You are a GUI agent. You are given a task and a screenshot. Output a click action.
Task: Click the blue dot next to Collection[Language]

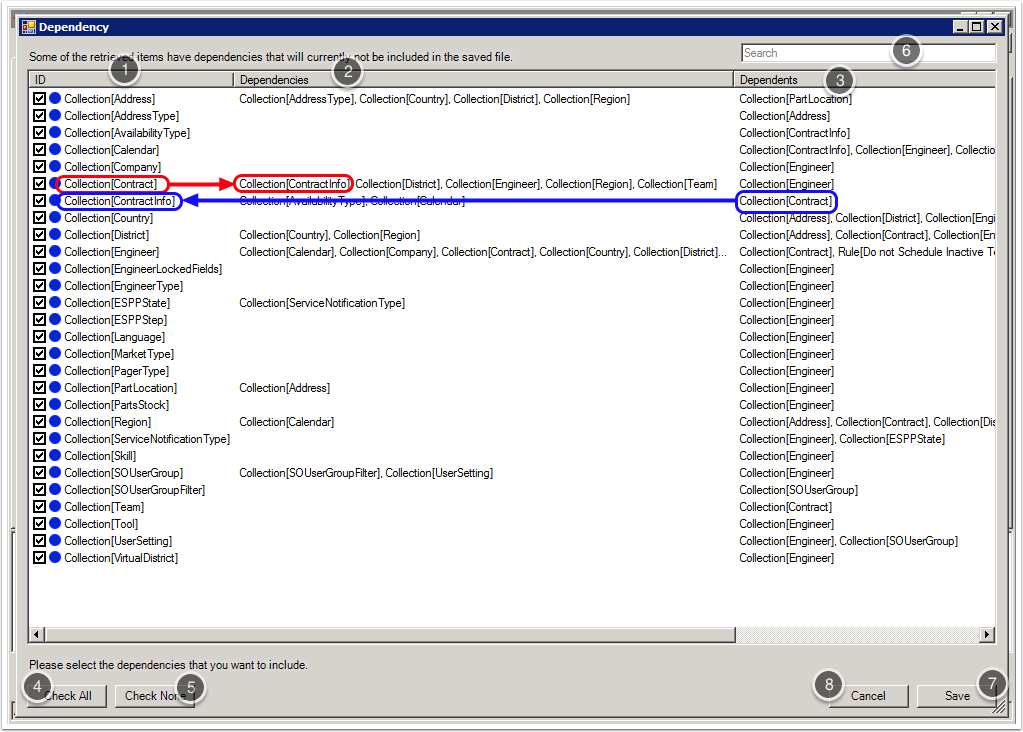[55, 337]
